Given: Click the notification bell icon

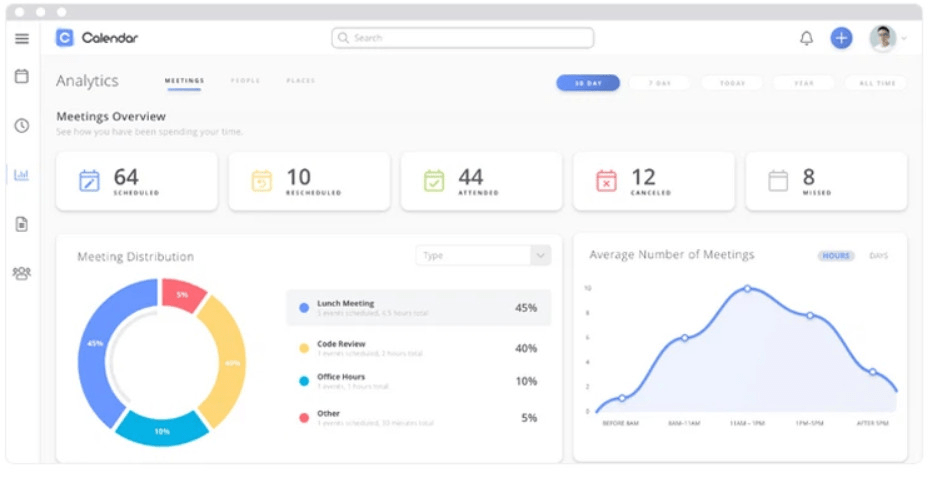Looking at the screenshot, I should click(806, 39).
